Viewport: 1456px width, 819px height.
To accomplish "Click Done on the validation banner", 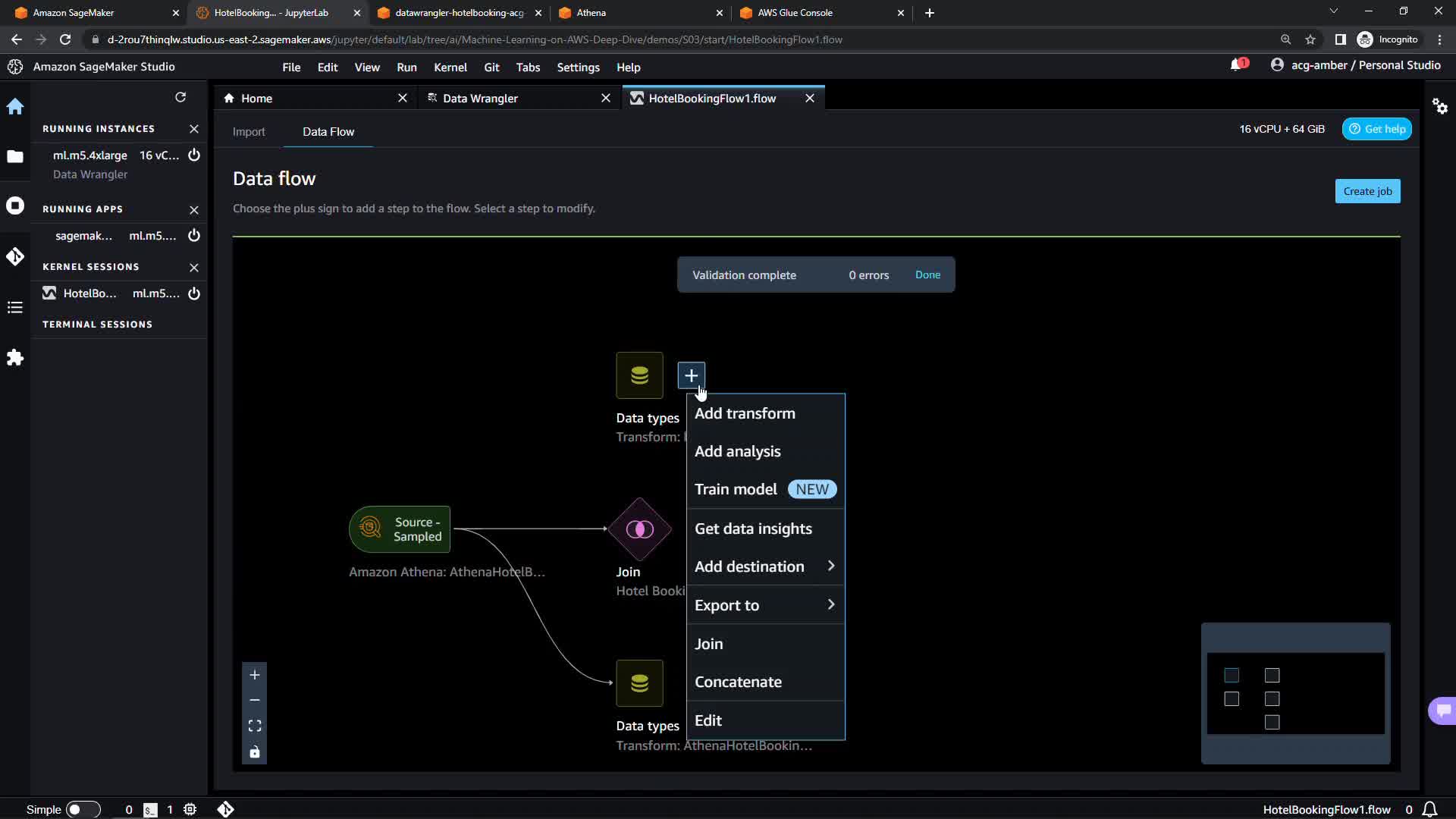I will pyautogui.click(x=927, y=275).
